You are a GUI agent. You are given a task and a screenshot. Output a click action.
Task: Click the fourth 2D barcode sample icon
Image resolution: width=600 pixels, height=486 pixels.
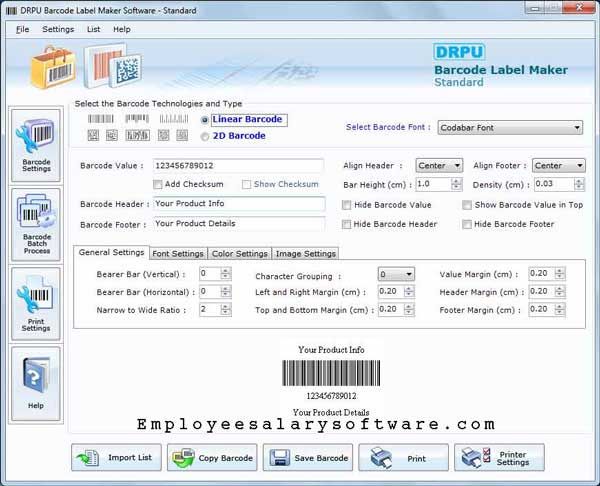[x=164, y=135]
